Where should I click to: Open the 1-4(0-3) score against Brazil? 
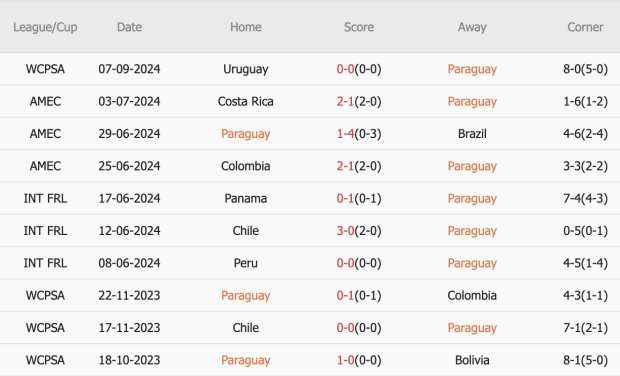[x=359, y=134]
